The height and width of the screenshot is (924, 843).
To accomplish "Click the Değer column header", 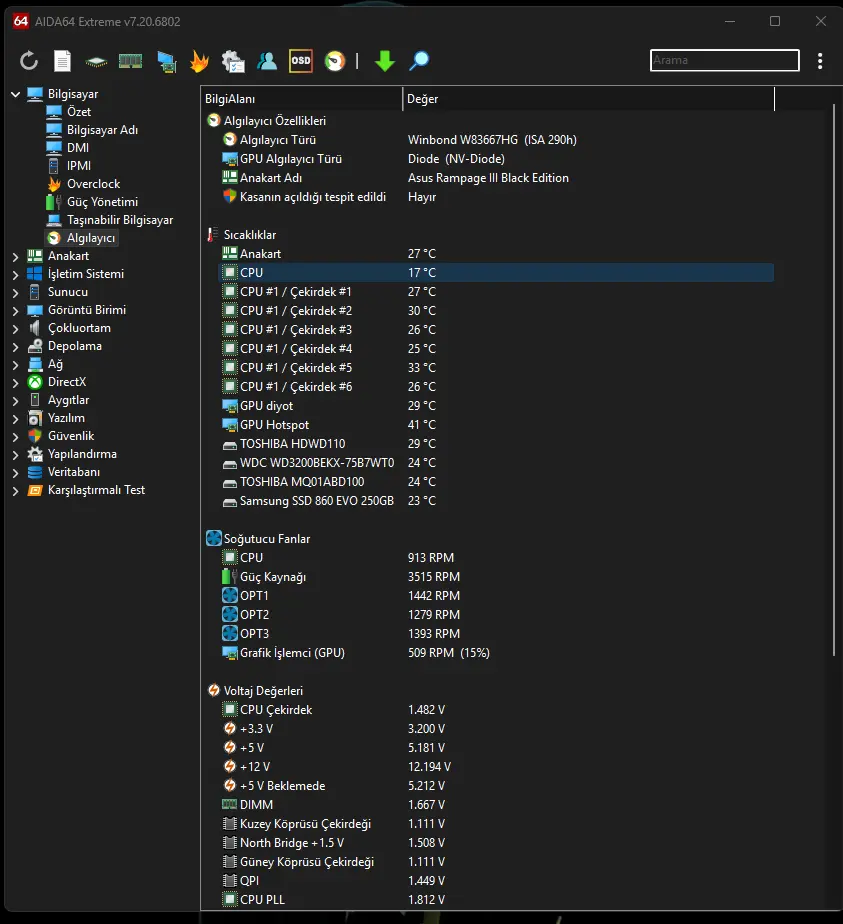I will (589, 99).
